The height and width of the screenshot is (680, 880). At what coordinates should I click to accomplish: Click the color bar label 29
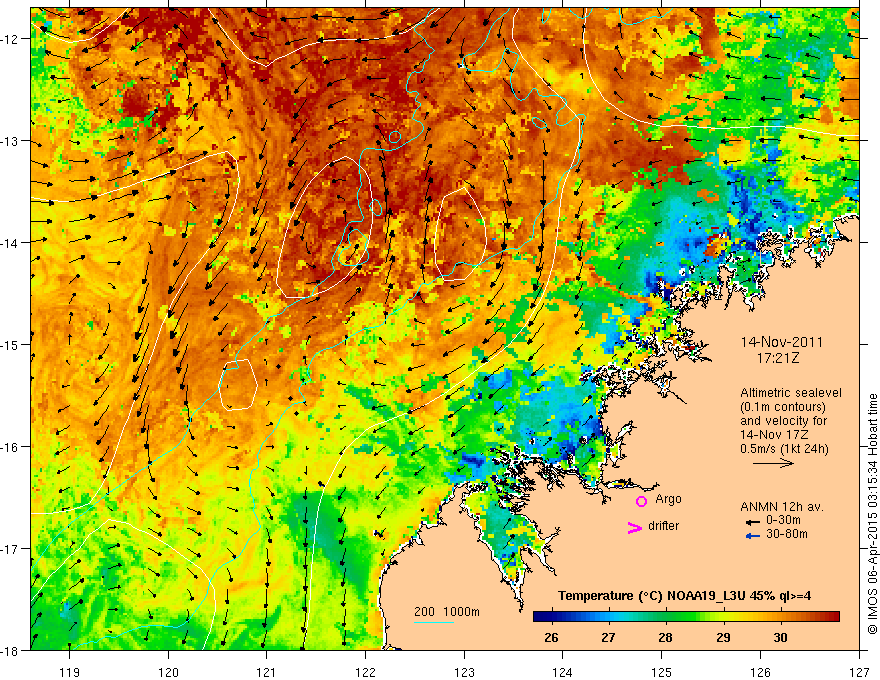pyautogui.click(x=723, y=637)
